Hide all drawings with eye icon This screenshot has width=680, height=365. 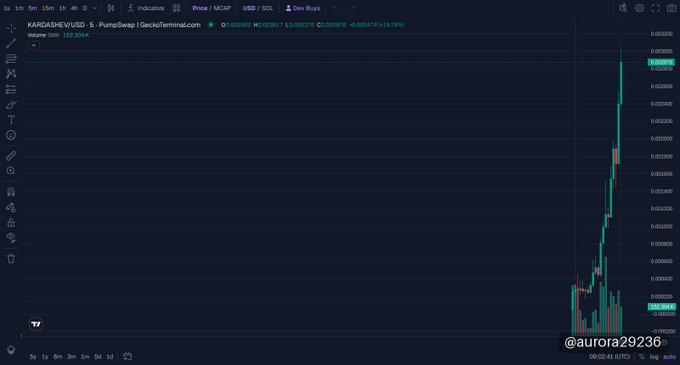point(11,238)
